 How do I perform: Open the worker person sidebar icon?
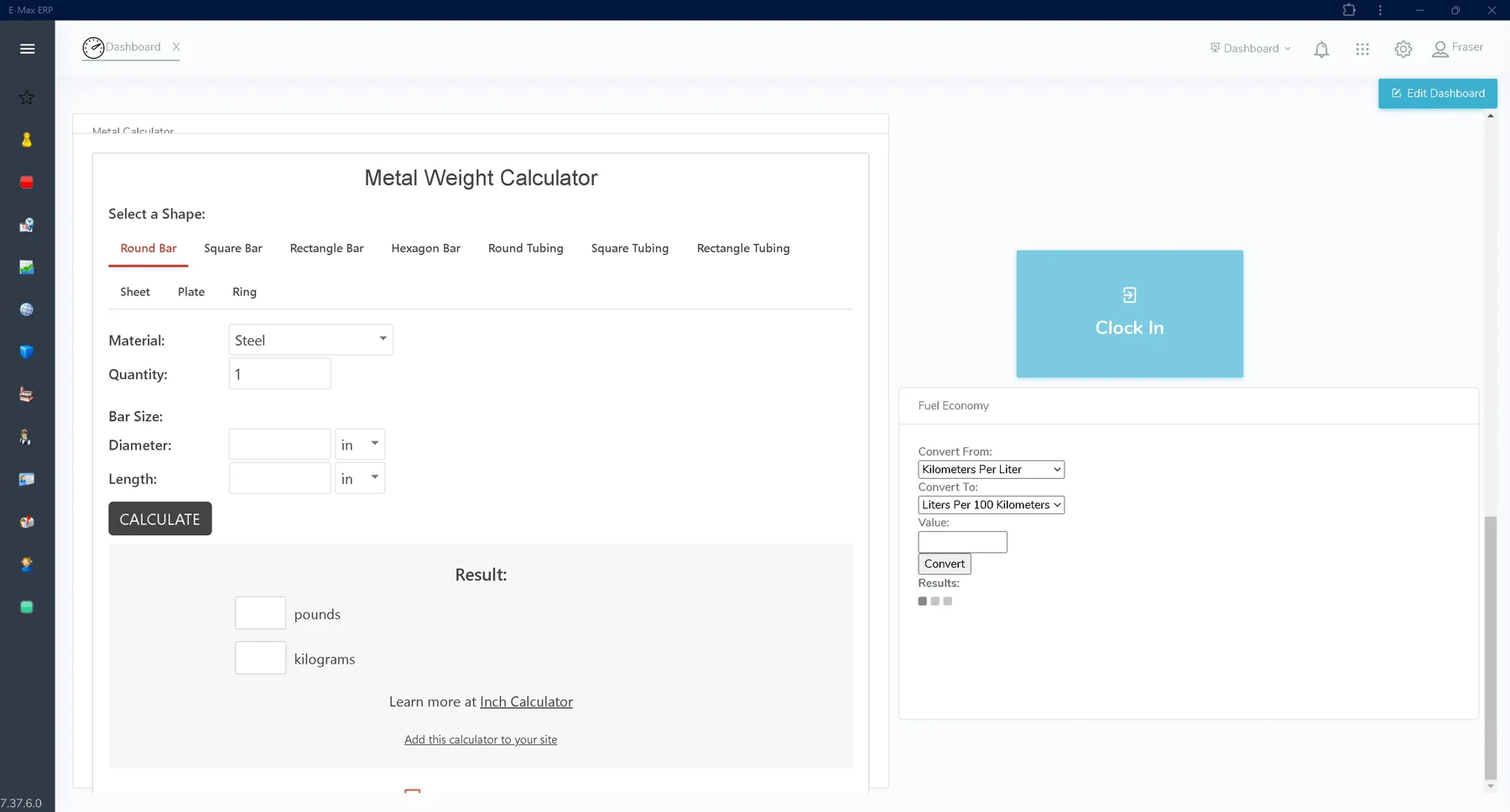pyautogui.click(x=27, y=437)
